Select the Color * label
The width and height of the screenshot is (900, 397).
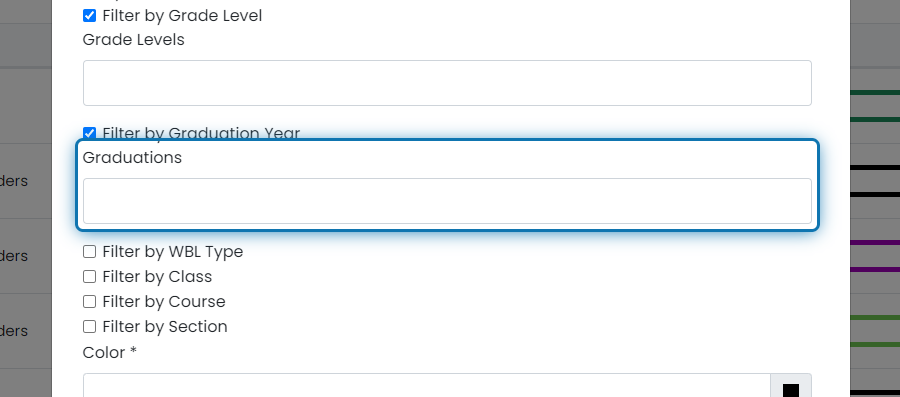pos(110,352)
